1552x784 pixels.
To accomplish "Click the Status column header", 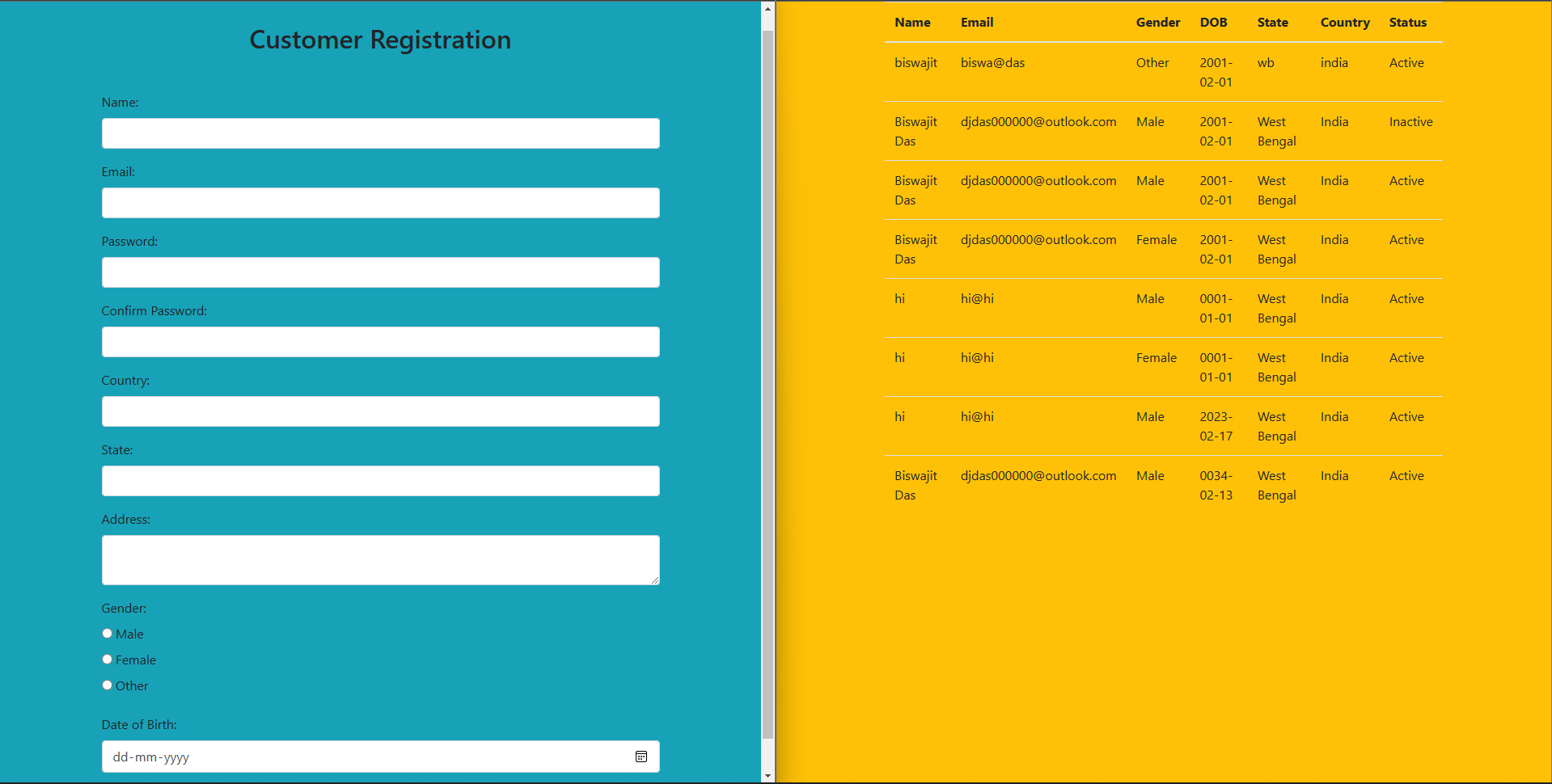I will tap(1408, 23).
